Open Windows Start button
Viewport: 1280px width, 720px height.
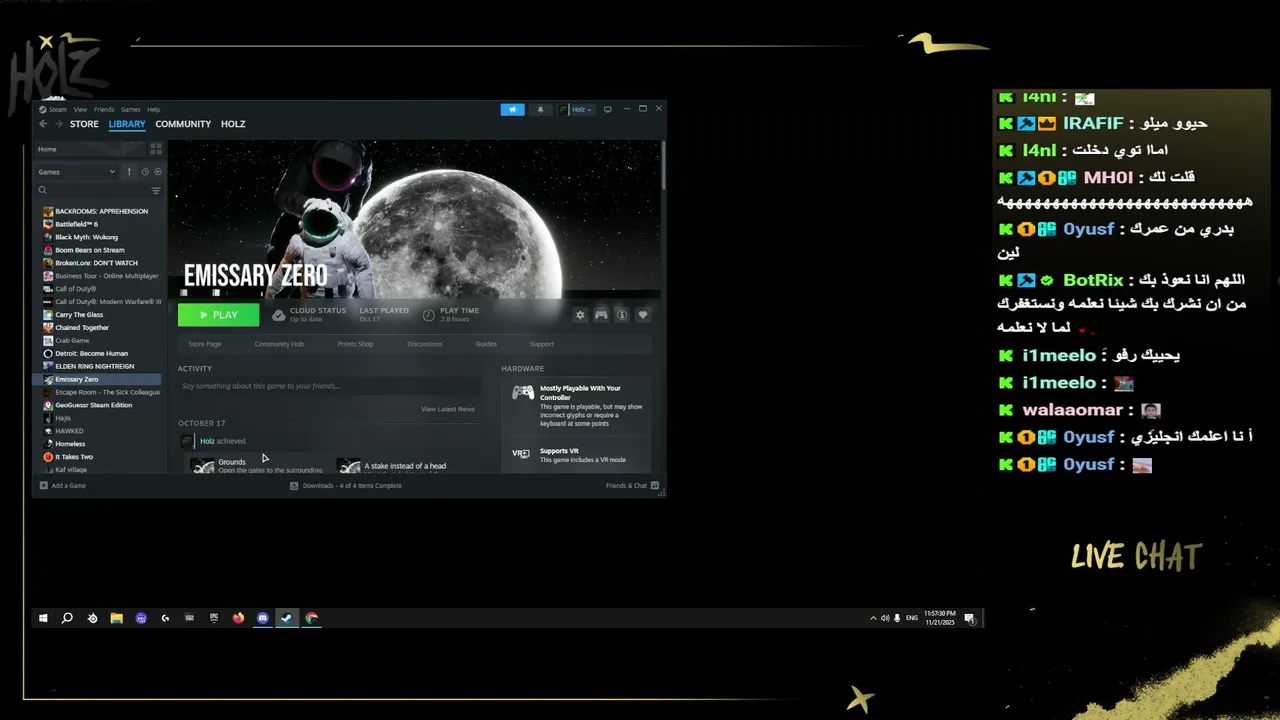[43, 618]
